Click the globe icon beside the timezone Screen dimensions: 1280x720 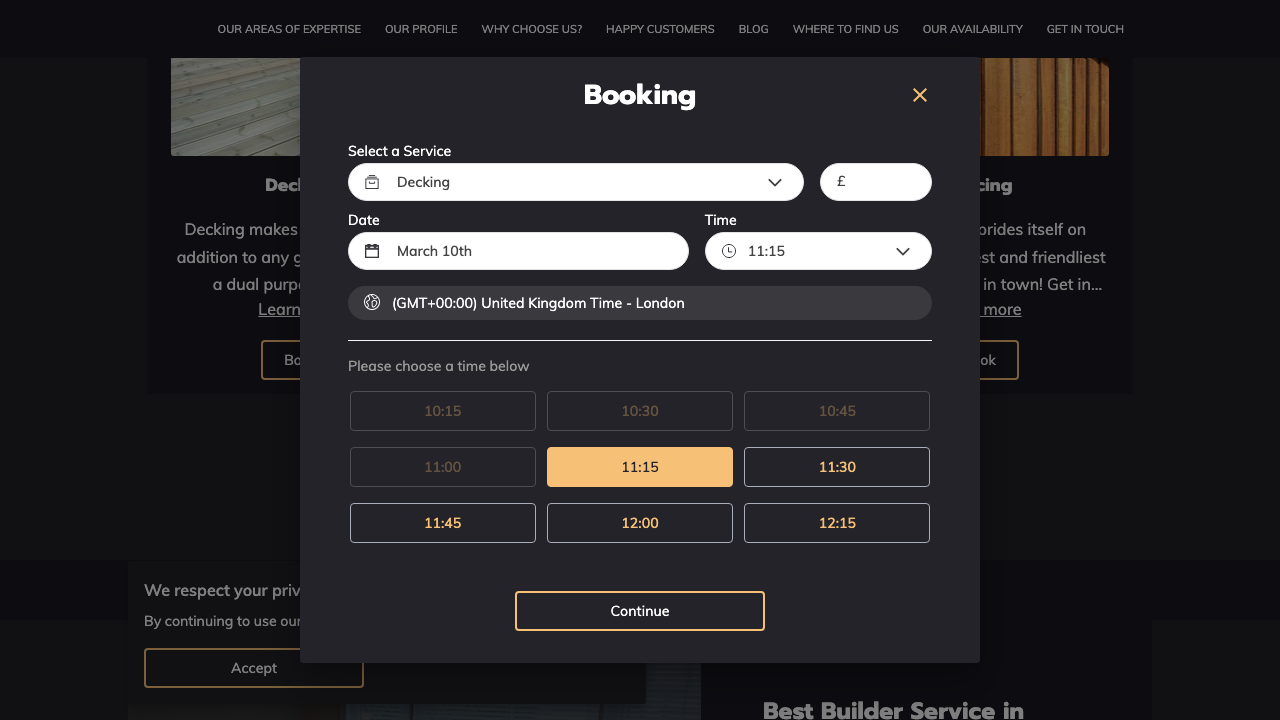coord(372,302)
